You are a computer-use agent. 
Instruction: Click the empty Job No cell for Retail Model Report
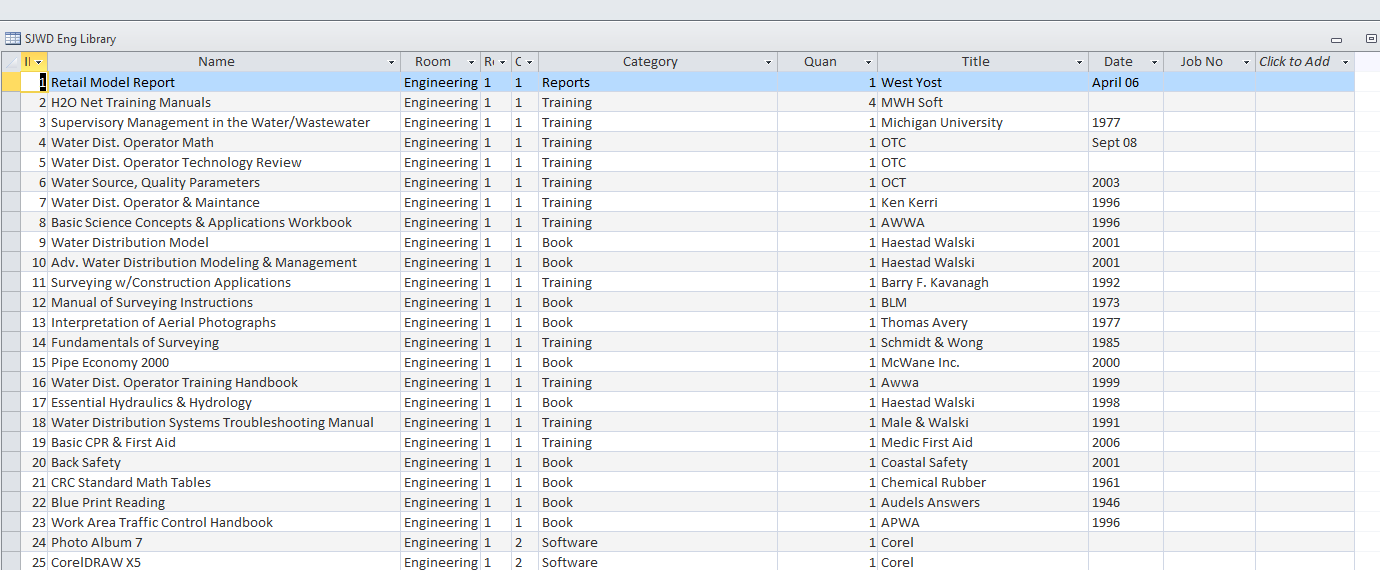(x=1209, y=82)
